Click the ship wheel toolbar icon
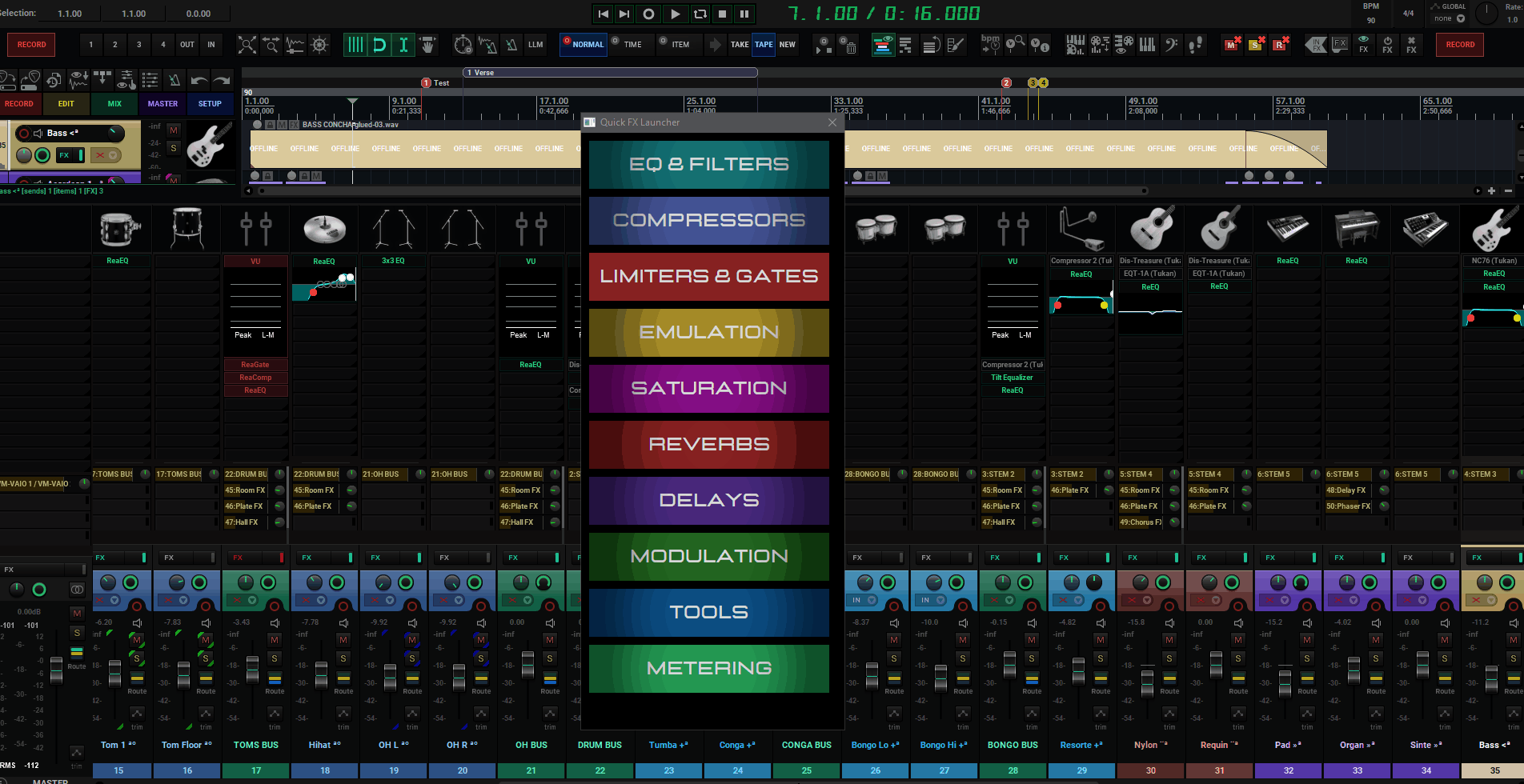Viewport: 1524px width, 784px height. [x=319, y=45]
